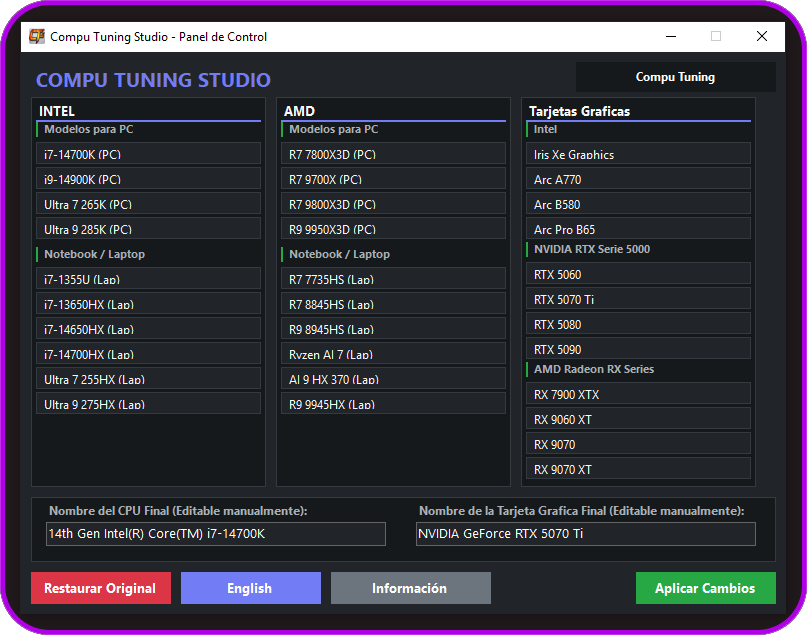This screenshot has width=807, height=635.
Task: Click Aplicar Cambios to apply changes
Action: click(706, 588)
